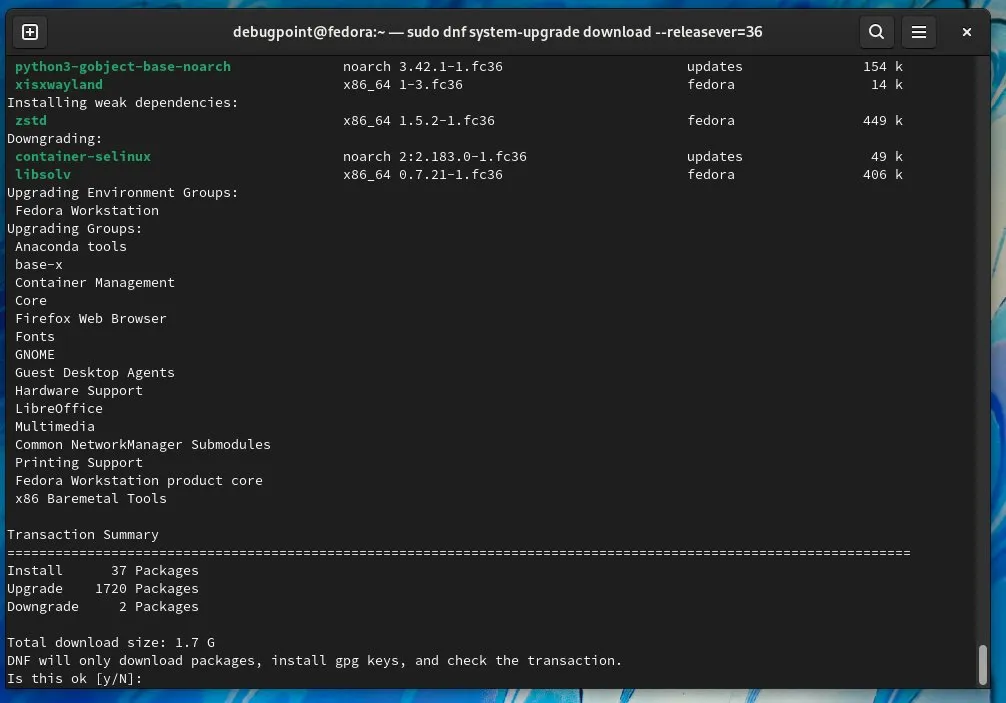Viewport: 1006px width, 703px height.
Task: Click version 0.7.21-1.fc36 for libsolv
Action: point(450,174)
